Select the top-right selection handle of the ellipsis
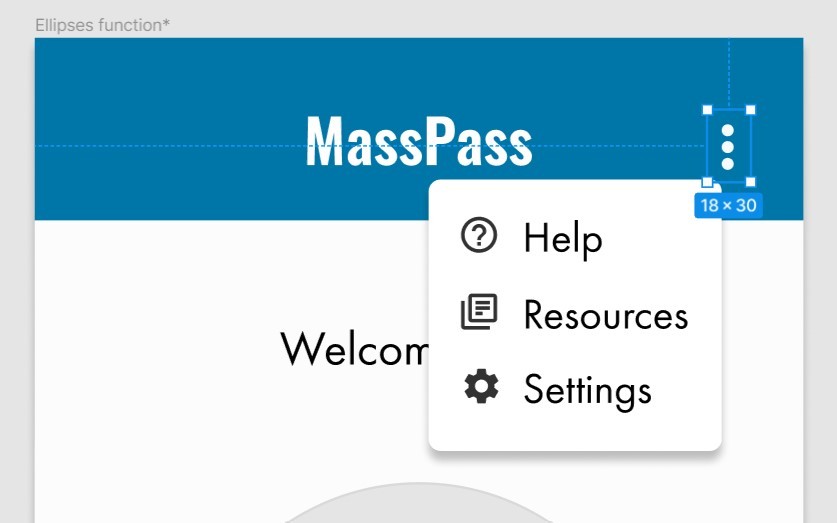 coord(750,110)
